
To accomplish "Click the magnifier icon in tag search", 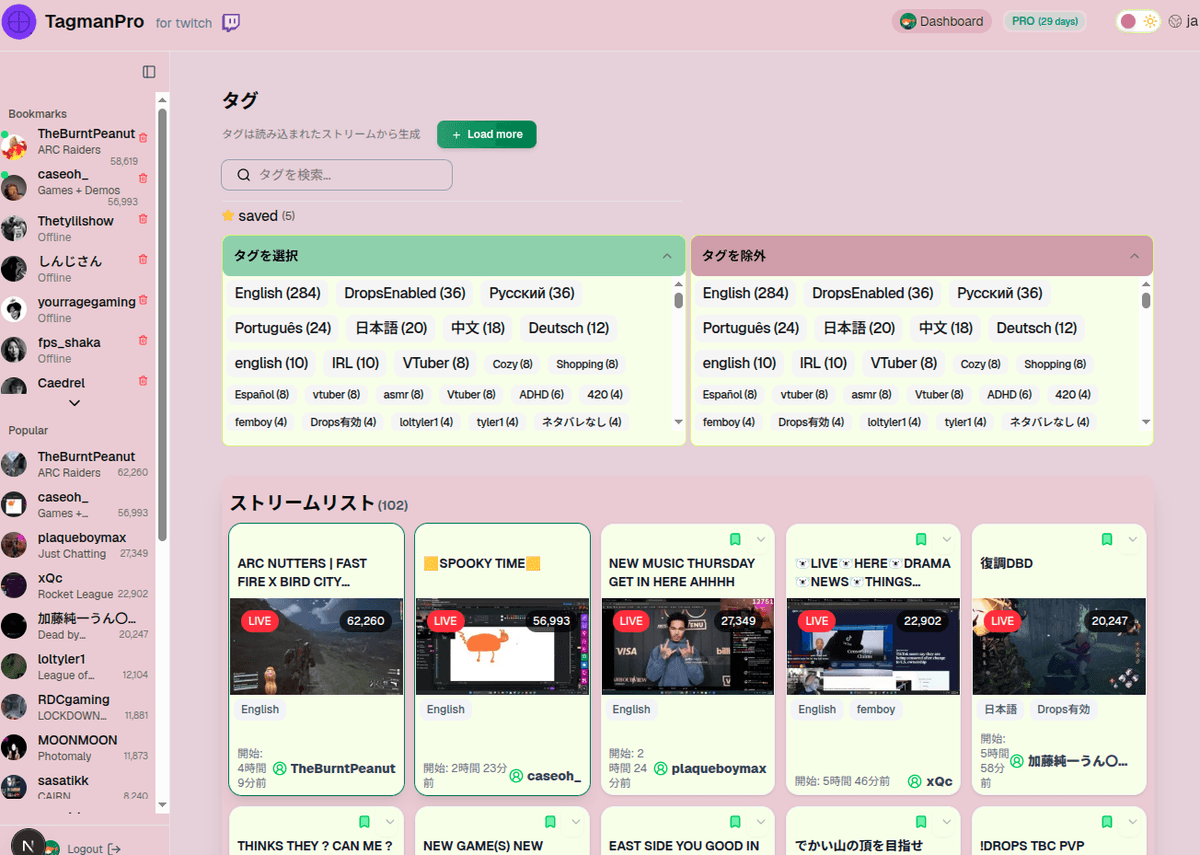I will 243,174.
